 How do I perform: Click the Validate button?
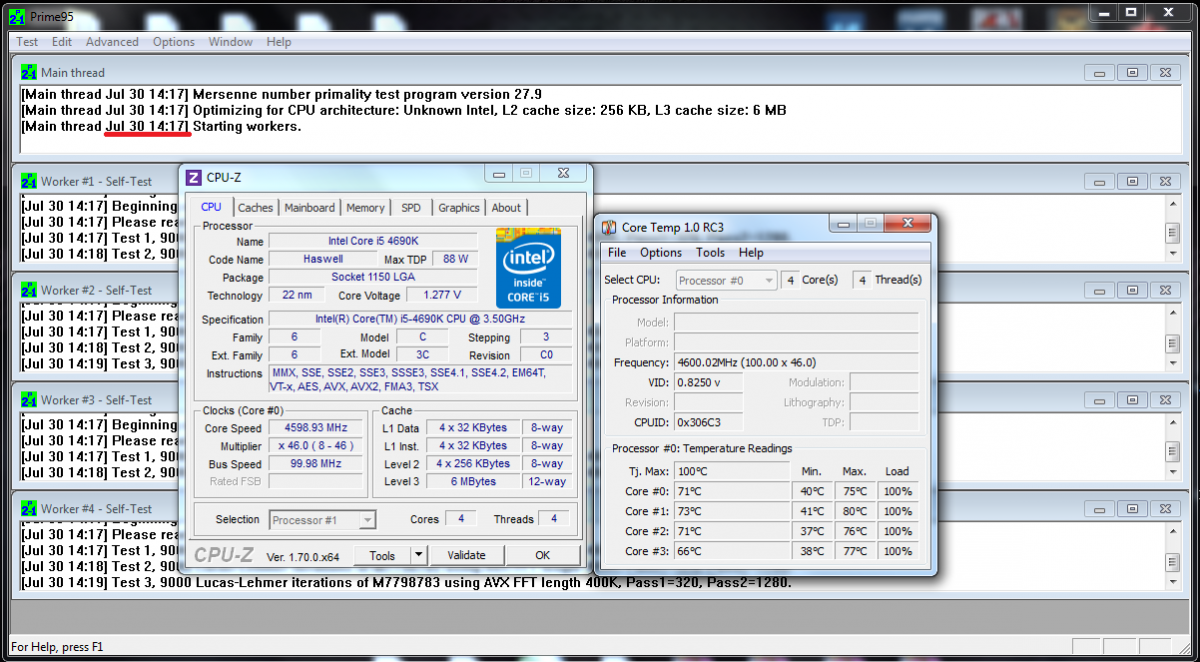click(x=466, y=555)
